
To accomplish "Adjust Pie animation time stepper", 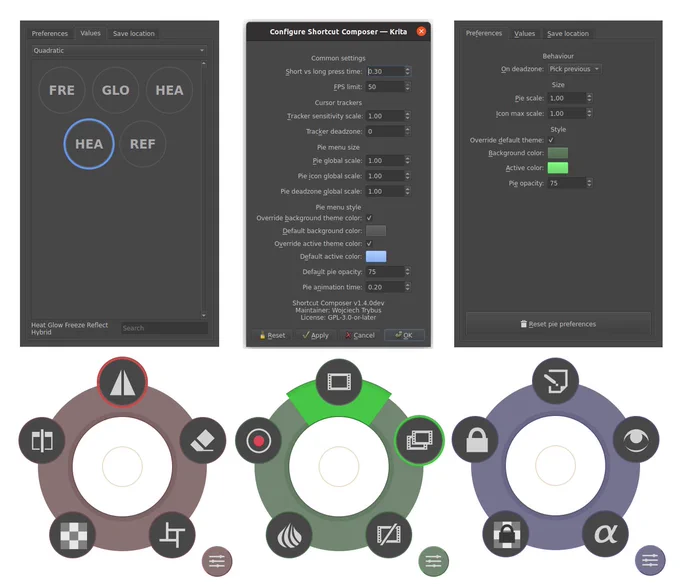I will (407, 287).
